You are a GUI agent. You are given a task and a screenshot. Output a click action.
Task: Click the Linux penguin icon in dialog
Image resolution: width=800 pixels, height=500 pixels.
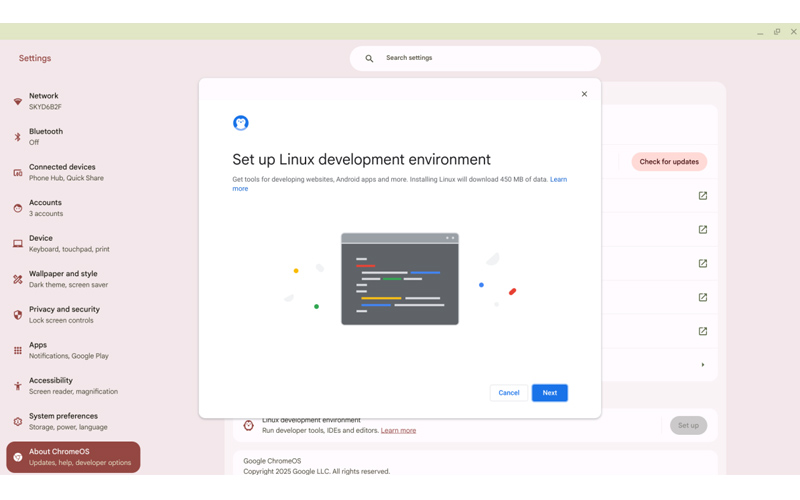(241, 123)
